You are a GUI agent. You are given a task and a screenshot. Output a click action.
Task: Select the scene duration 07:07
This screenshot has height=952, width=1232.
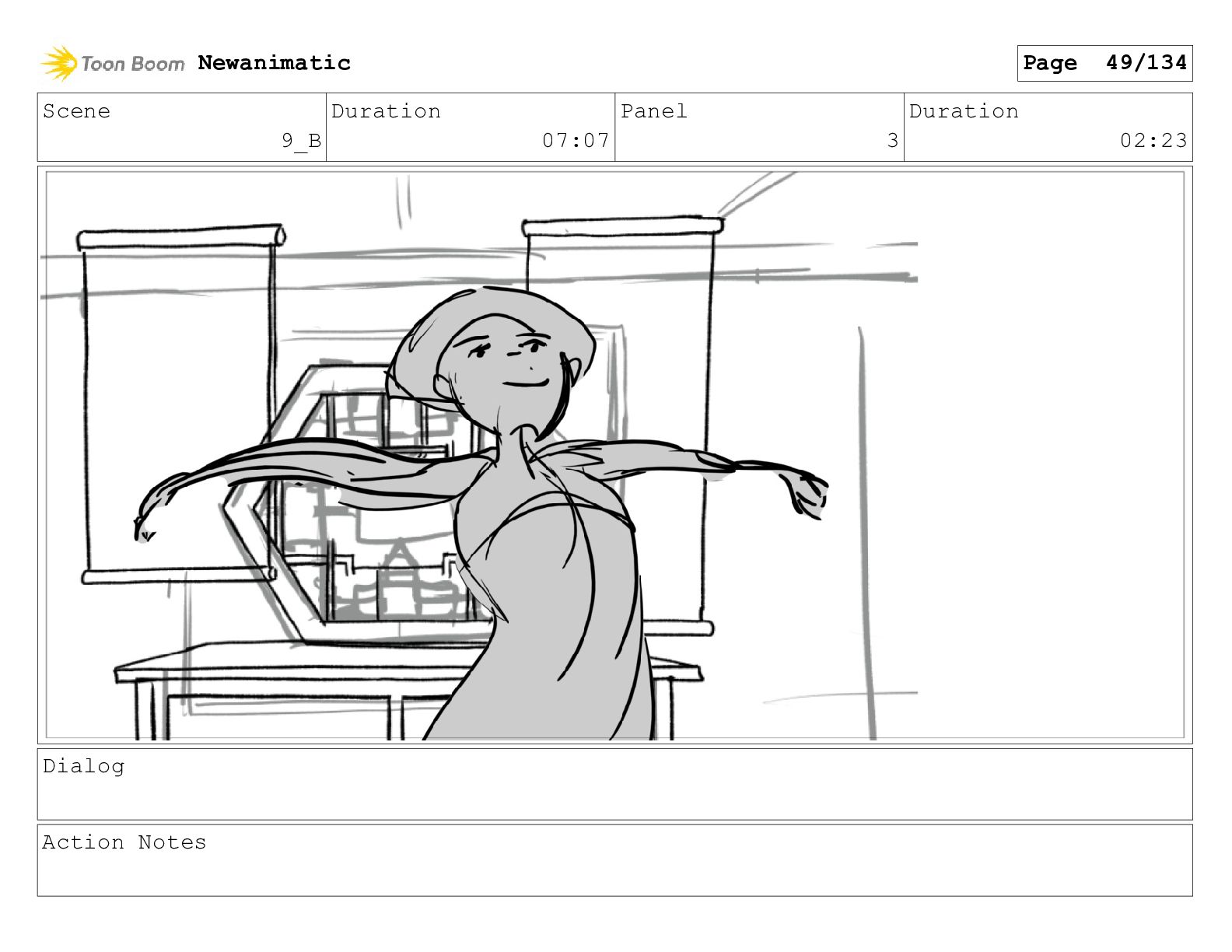tap(576, 141)
